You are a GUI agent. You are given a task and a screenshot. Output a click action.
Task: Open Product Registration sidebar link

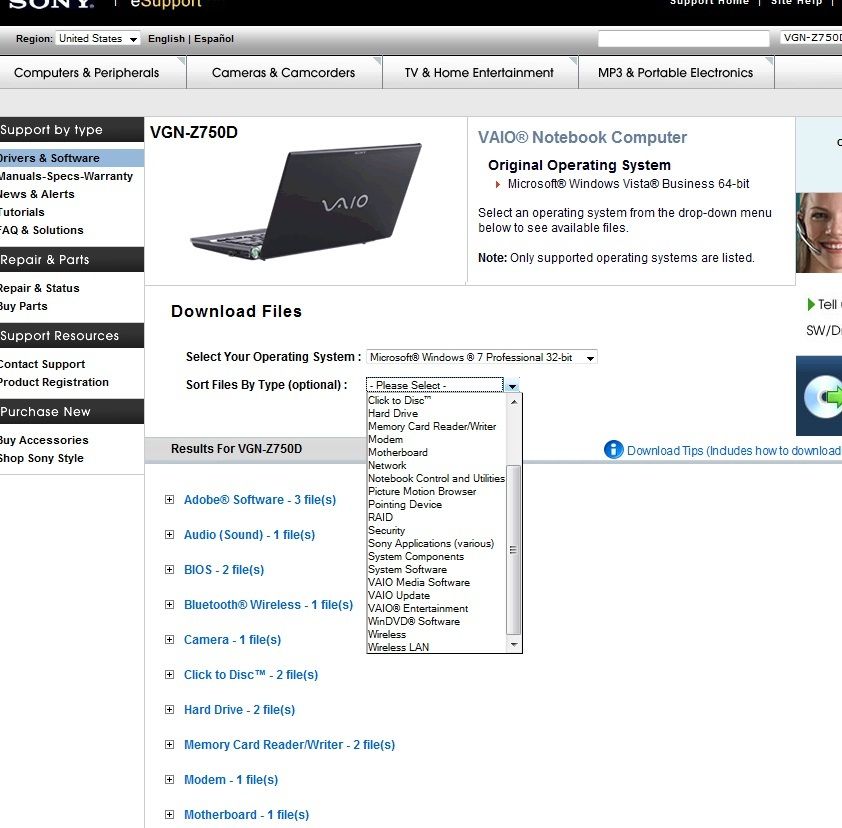[54, 382]
